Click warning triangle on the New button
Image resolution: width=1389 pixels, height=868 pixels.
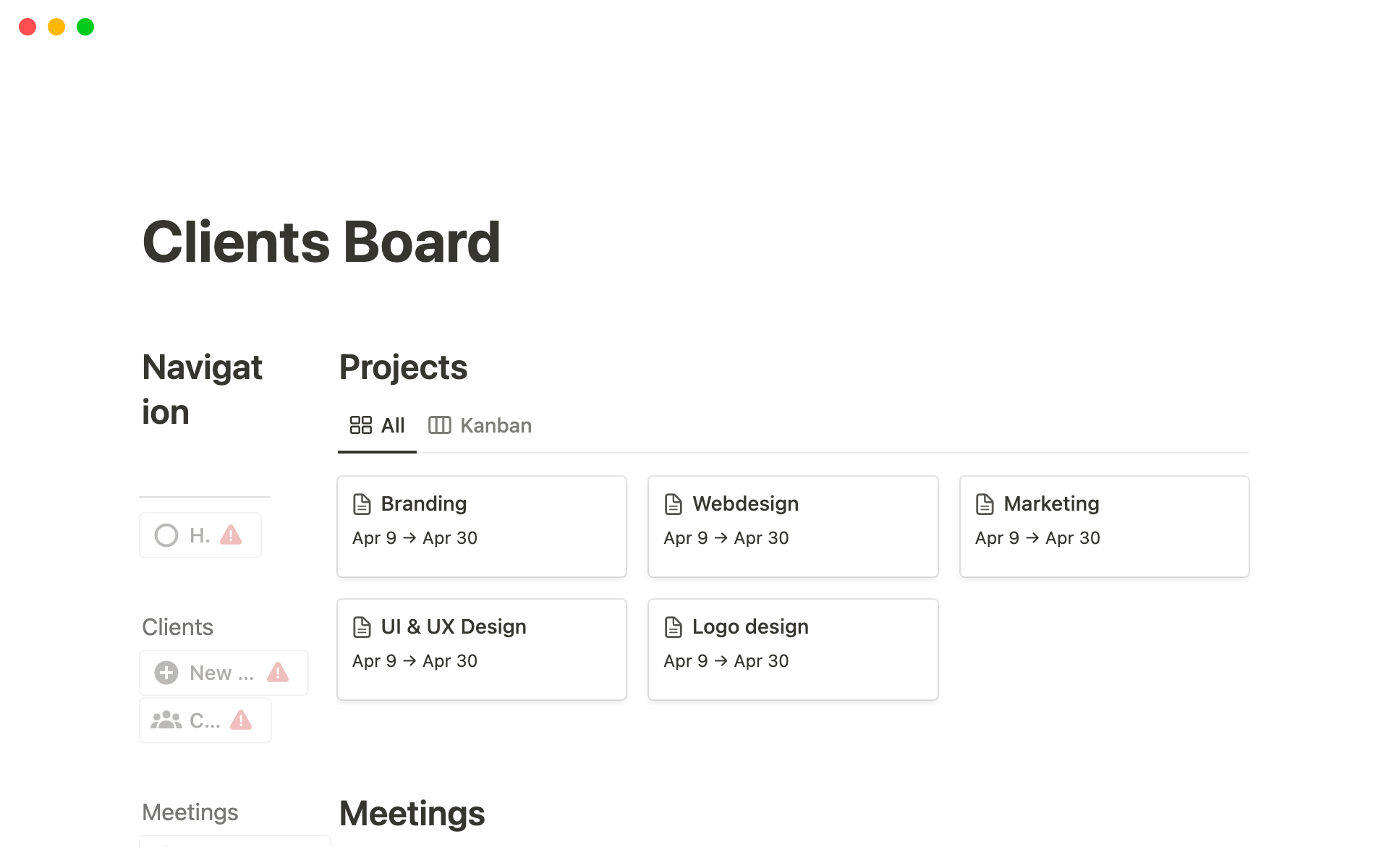[278, 673]
